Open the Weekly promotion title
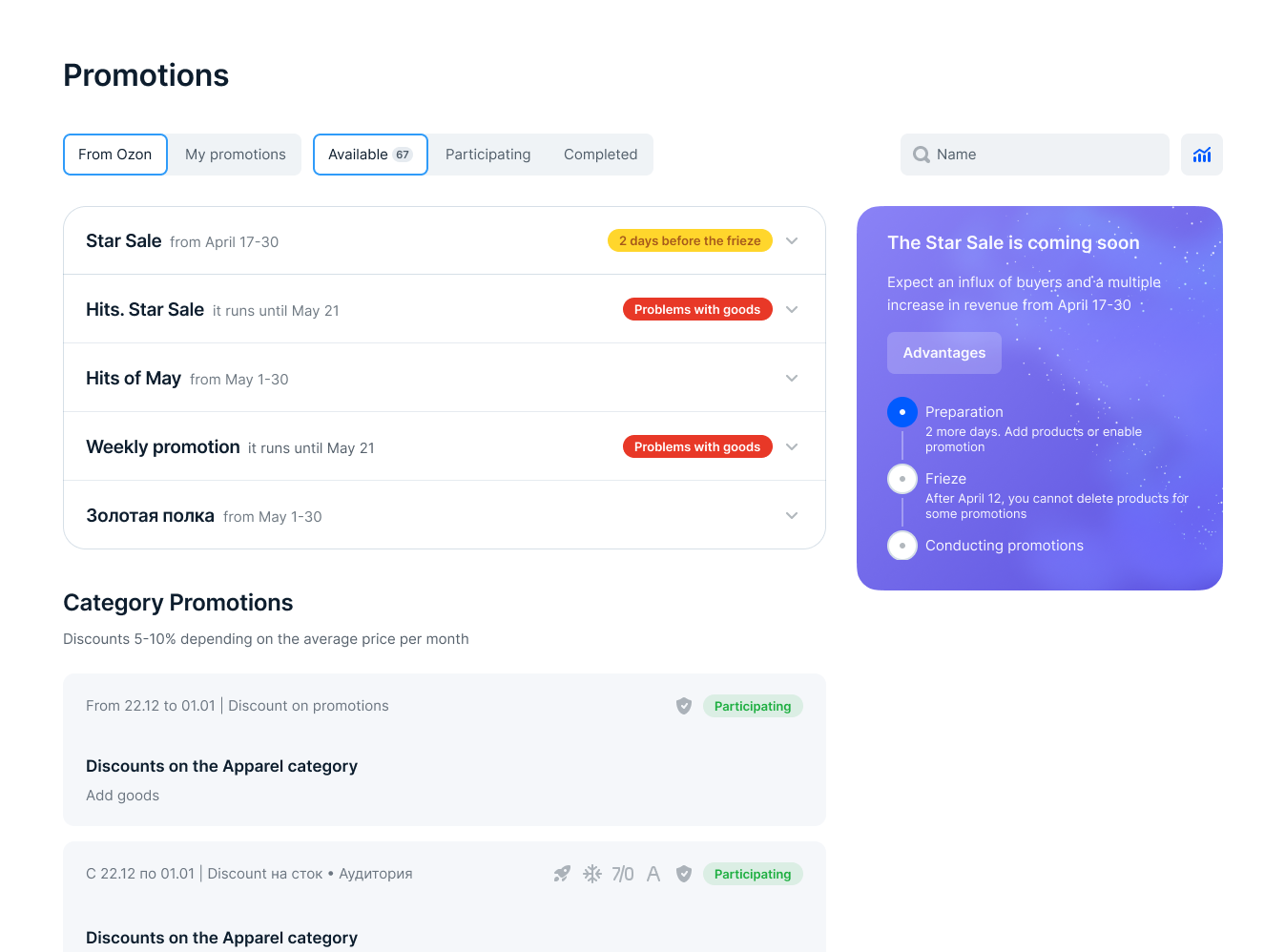This screenshot has width=1285, height=952. point(163,447)
